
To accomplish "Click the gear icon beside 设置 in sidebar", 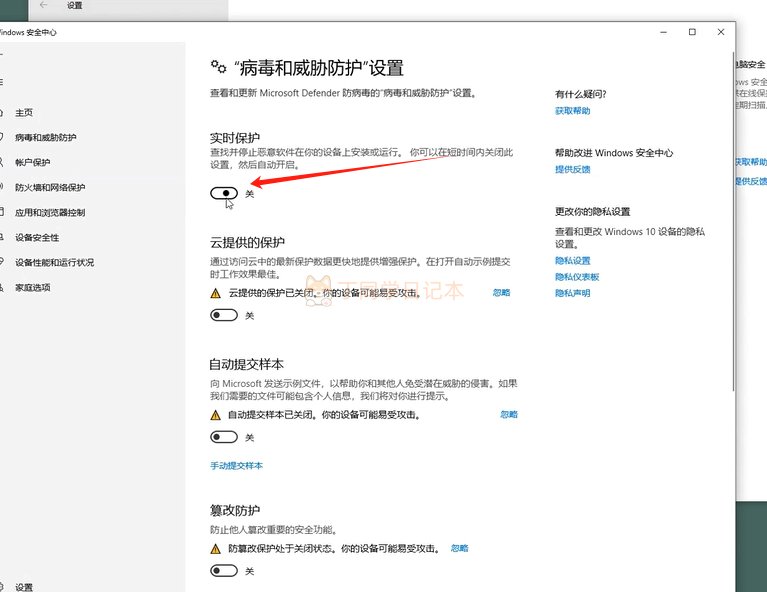I will [3, 587].
